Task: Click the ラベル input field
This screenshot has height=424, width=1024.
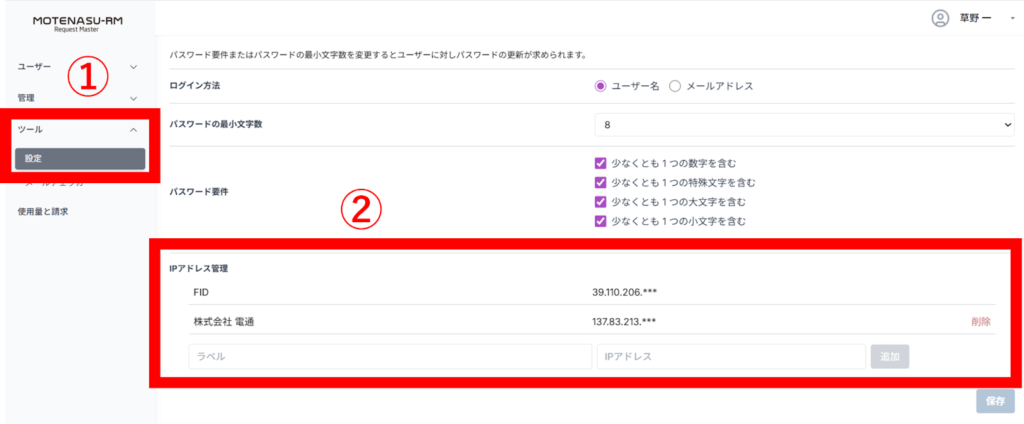Action: click(390, 357)
